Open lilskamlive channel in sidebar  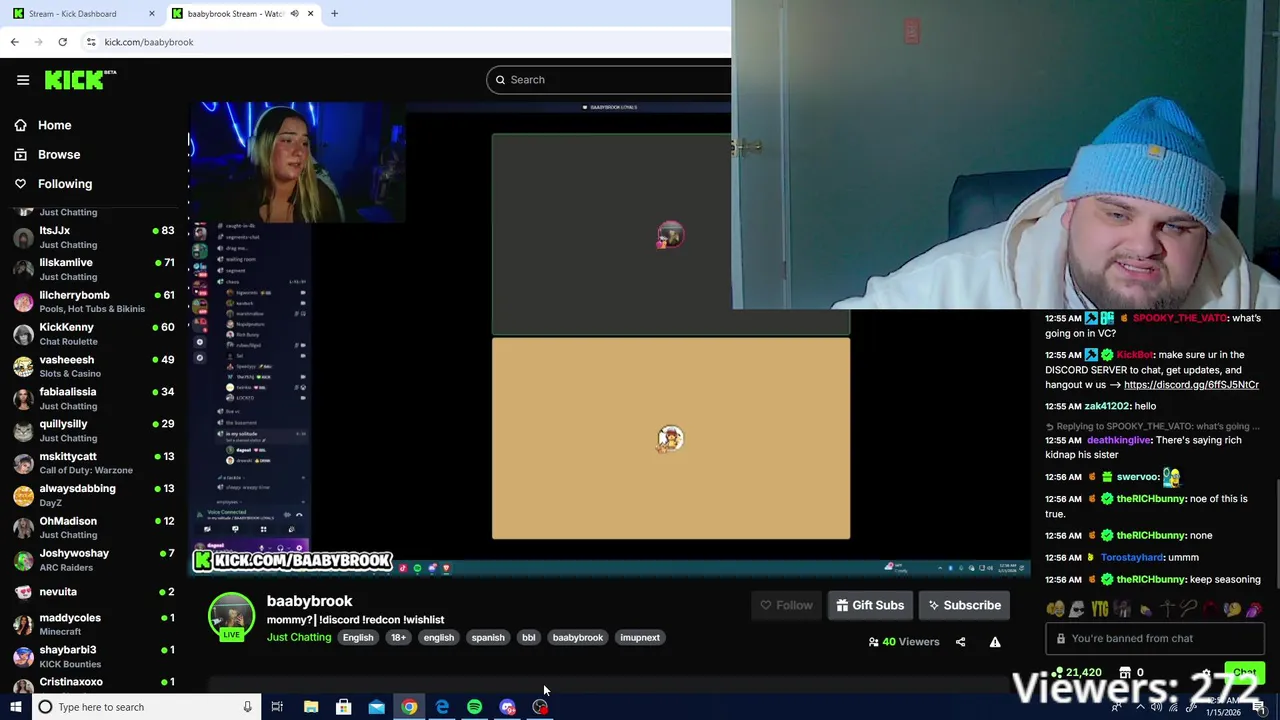click(x=94, y=269)
